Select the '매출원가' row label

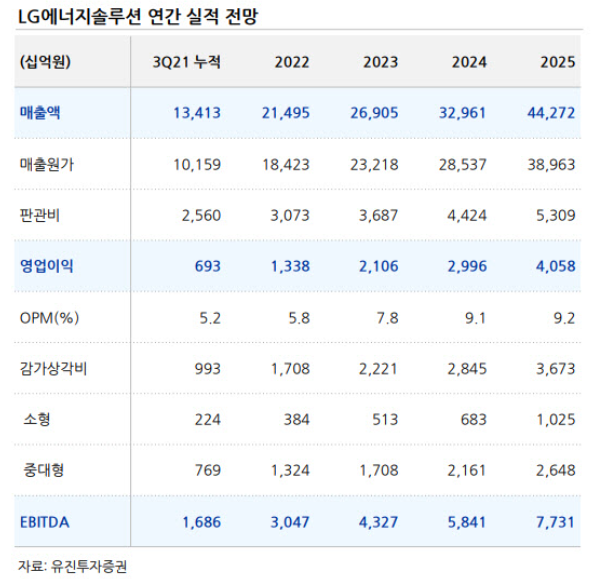point(46,164)
